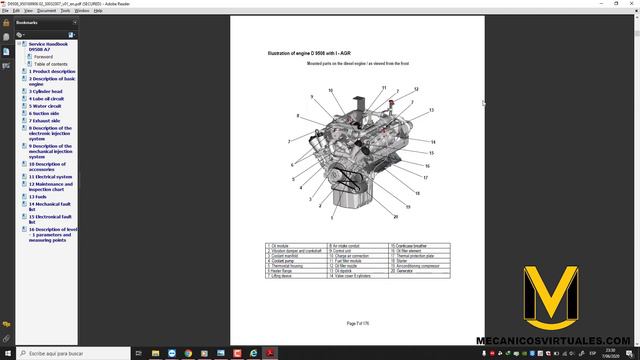Open 13 Fuels bookmark
This screenshot has width=640, height=360.
37,197
